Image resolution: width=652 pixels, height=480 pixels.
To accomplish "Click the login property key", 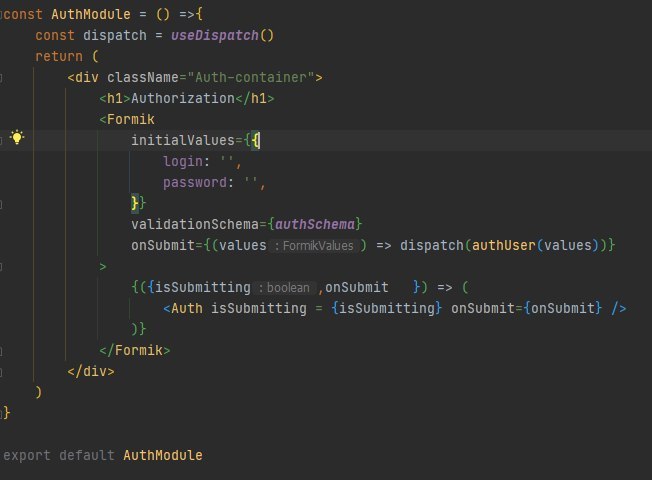I will pyautogui.click(x=183, y=162).
